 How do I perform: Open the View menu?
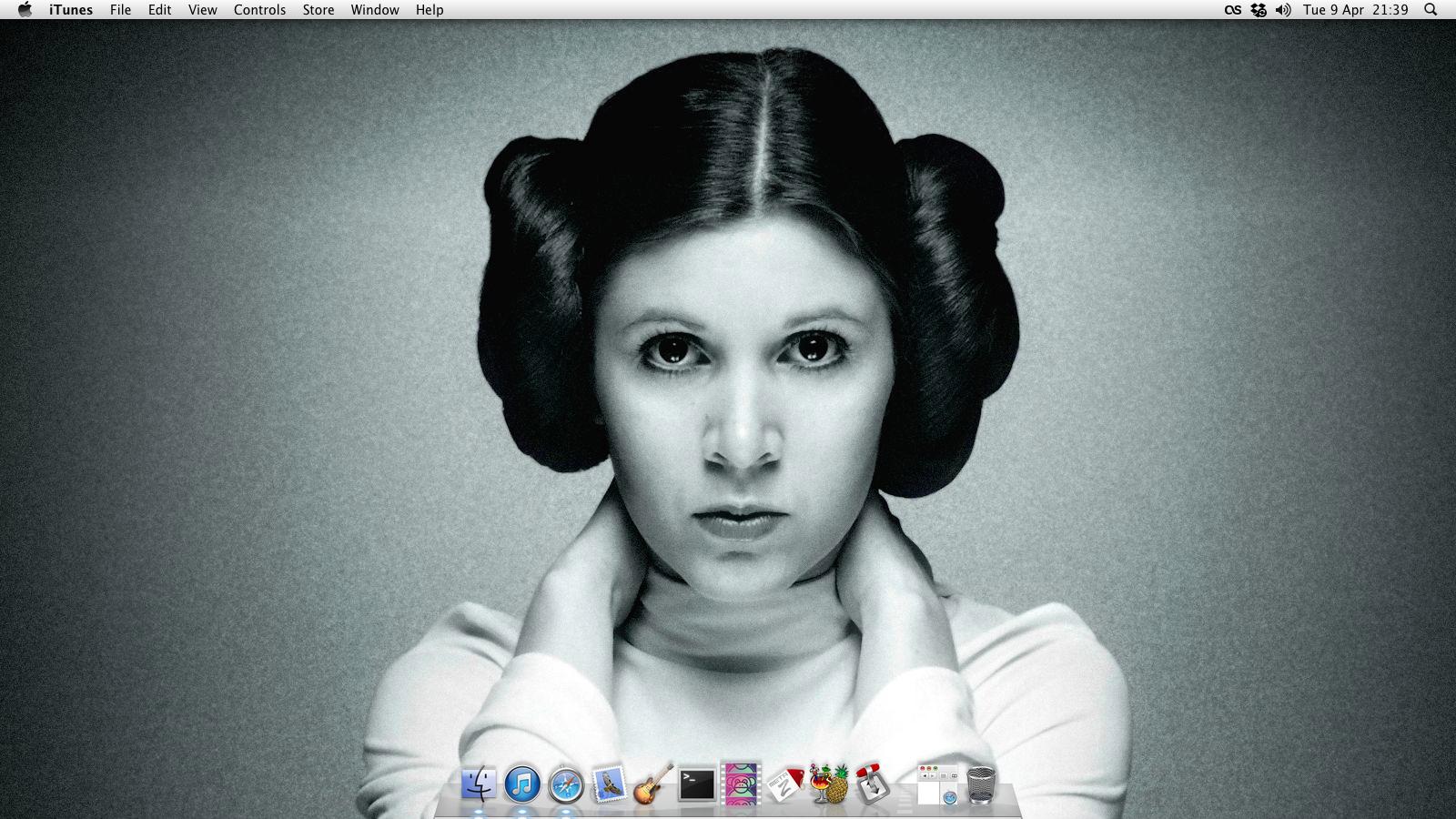[203, 10]
